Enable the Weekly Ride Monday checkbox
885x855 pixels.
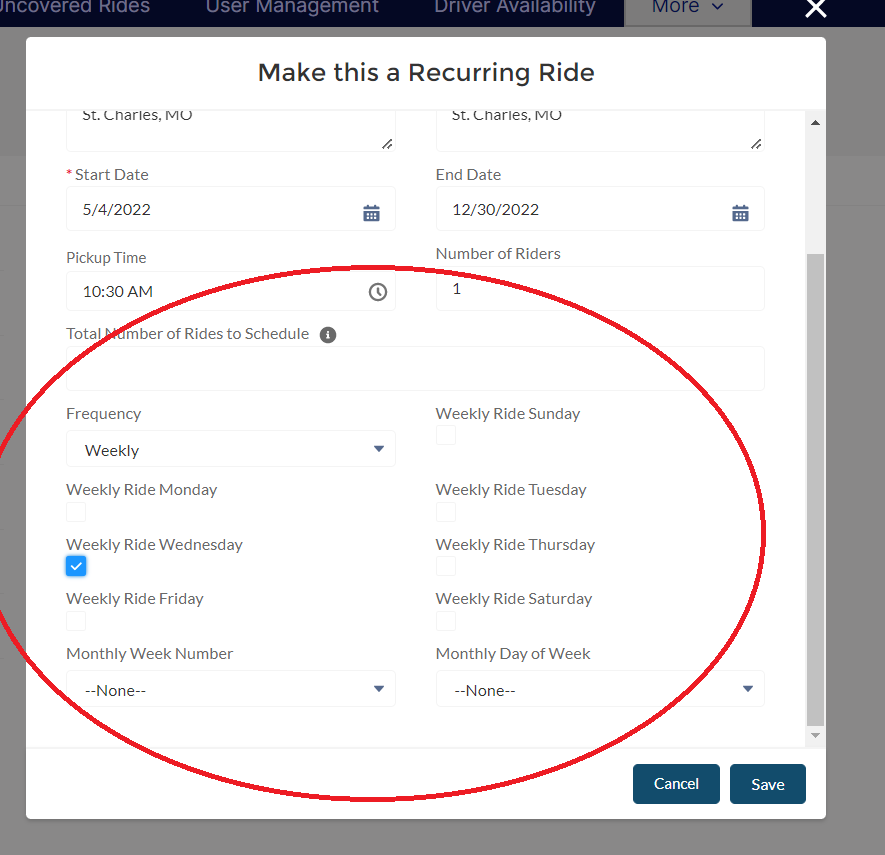pyautogui.click(x=76, y=512)
